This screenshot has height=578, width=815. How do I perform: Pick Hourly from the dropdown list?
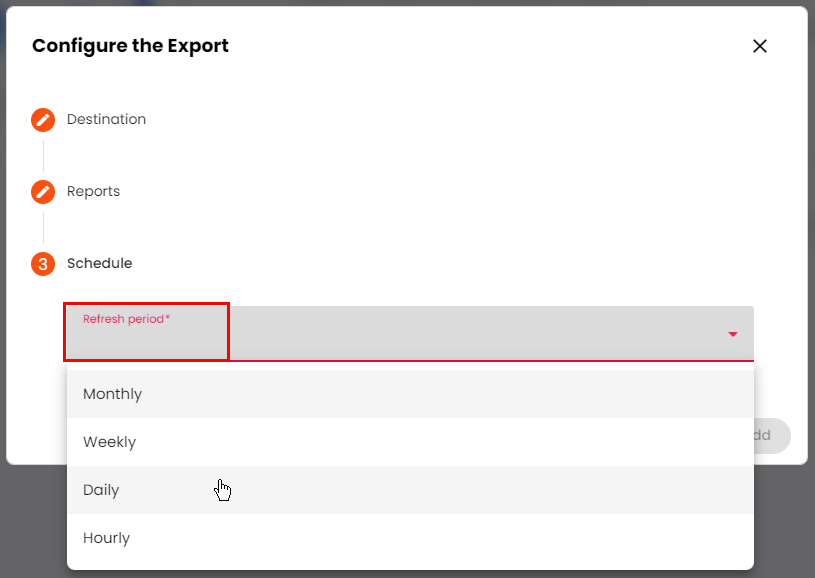(106, 538)
